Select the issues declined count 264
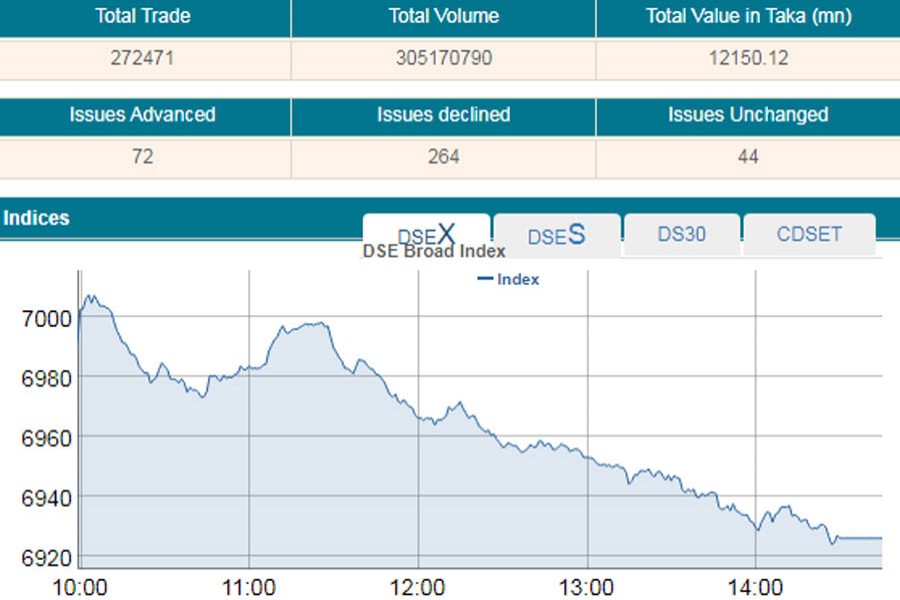 443,157
